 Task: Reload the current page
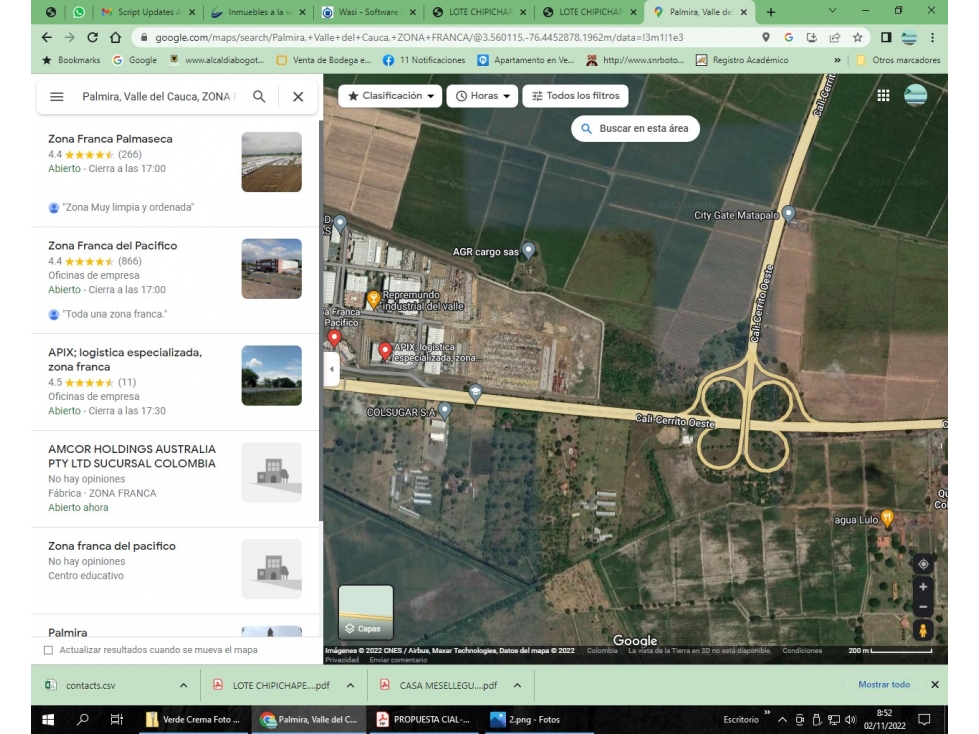click(92, 37)
